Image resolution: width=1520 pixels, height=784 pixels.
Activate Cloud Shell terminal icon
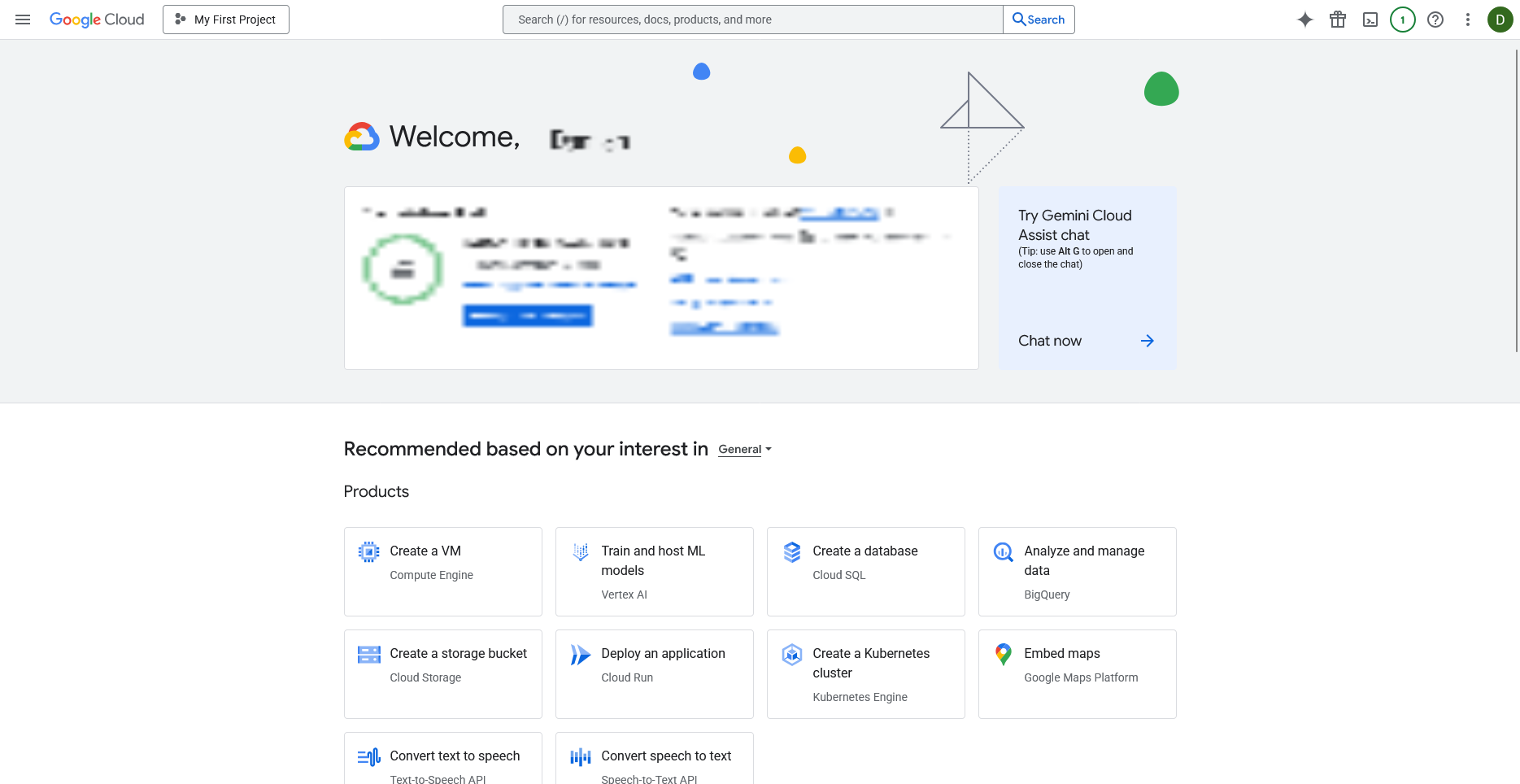coord(1370,20)
